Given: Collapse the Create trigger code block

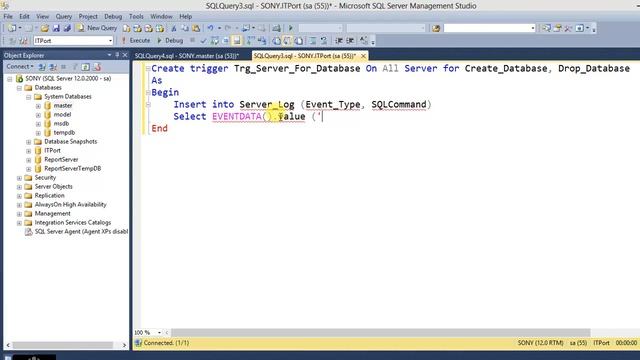Looking at the screenshot, I should (x=148, y=69).
